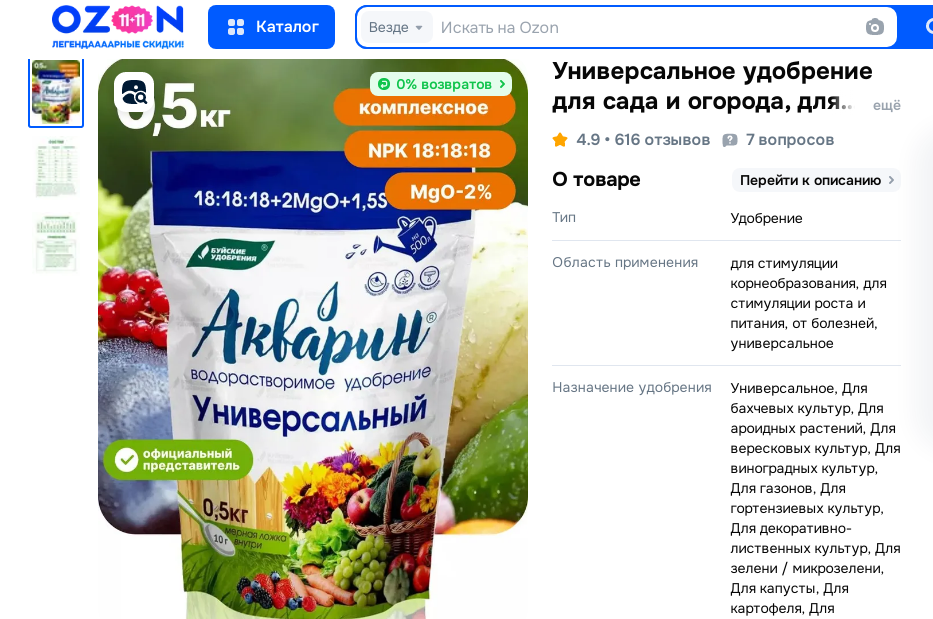This screenshot has height=619, width=933.
Task: Open the 7 вопросов link
Action: tap(790, 140)
